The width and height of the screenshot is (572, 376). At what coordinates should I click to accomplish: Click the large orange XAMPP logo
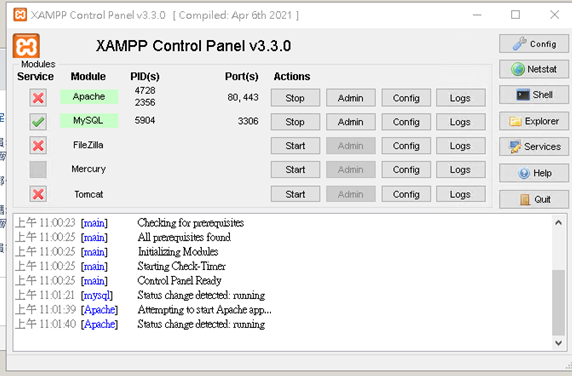coord(26,46)
